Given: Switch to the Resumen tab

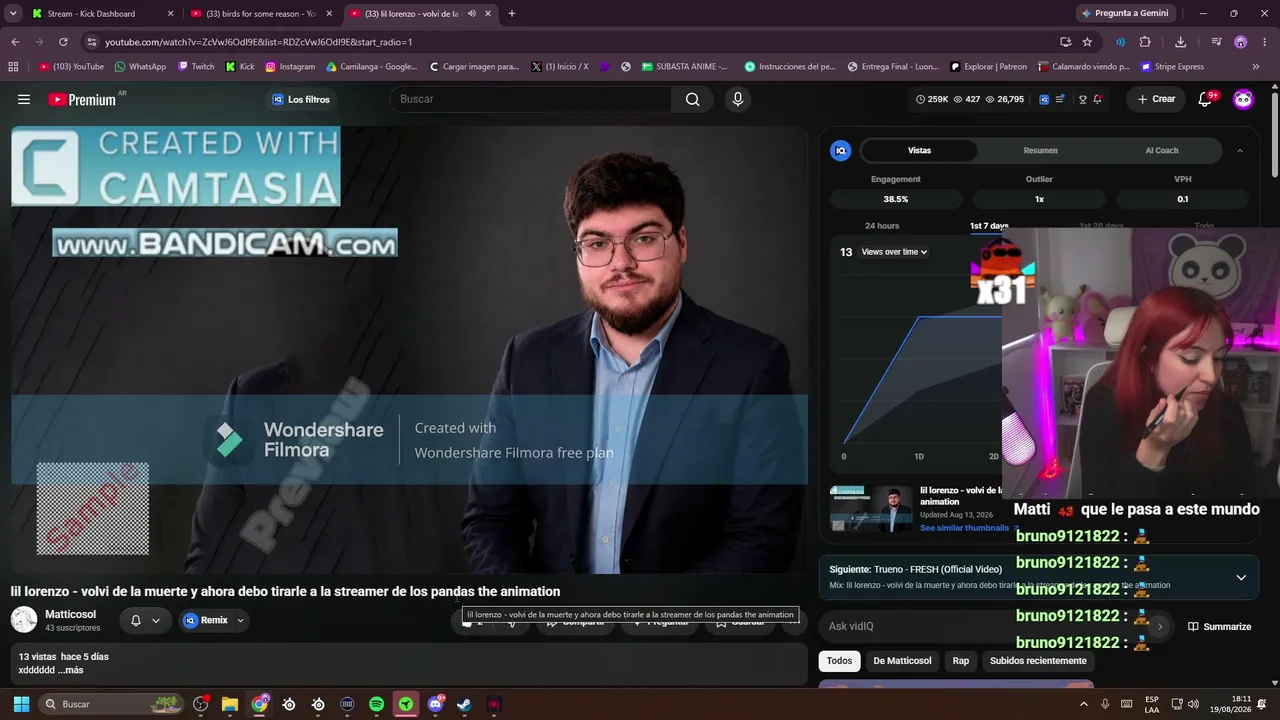Looking at the screenshot, I should click(1040, 150).
